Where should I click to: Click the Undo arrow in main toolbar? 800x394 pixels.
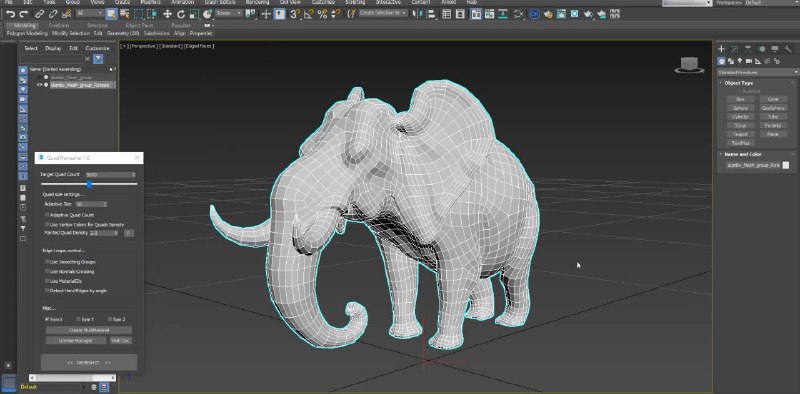coord(10,14)
